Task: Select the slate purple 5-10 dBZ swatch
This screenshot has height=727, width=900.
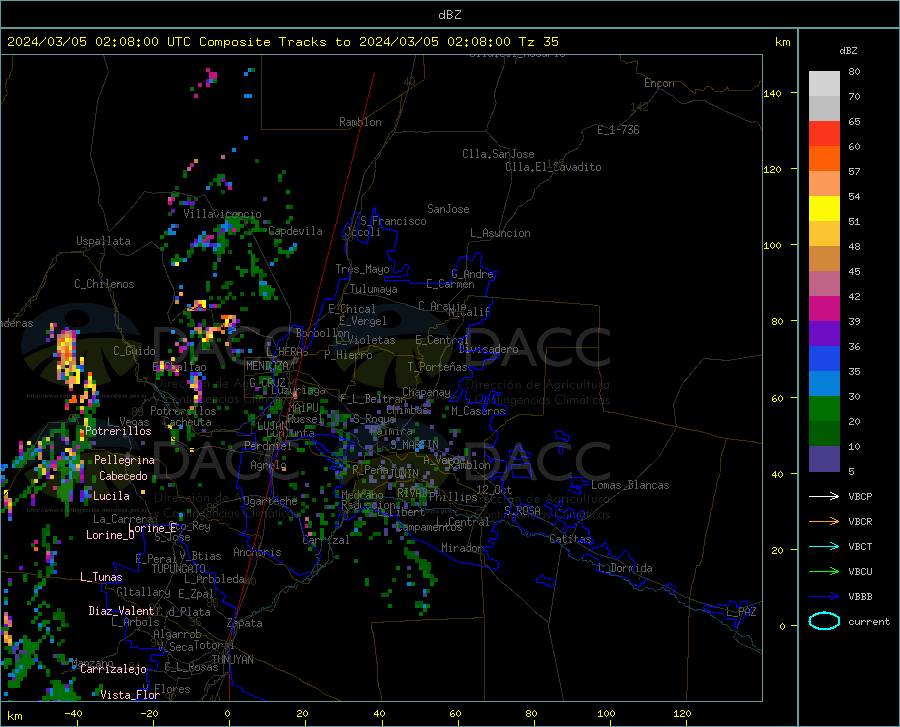Action: [x=824, y=459]
